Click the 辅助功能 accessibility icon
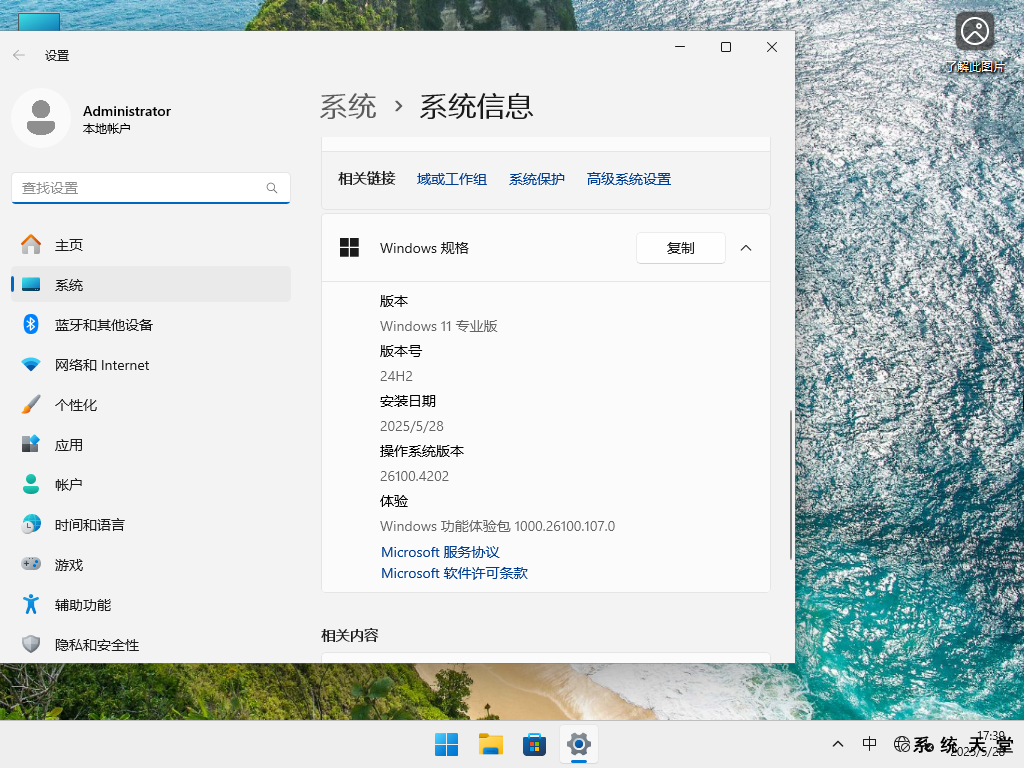The height and width of the screenshot is (768, 1024). (31, 604)
